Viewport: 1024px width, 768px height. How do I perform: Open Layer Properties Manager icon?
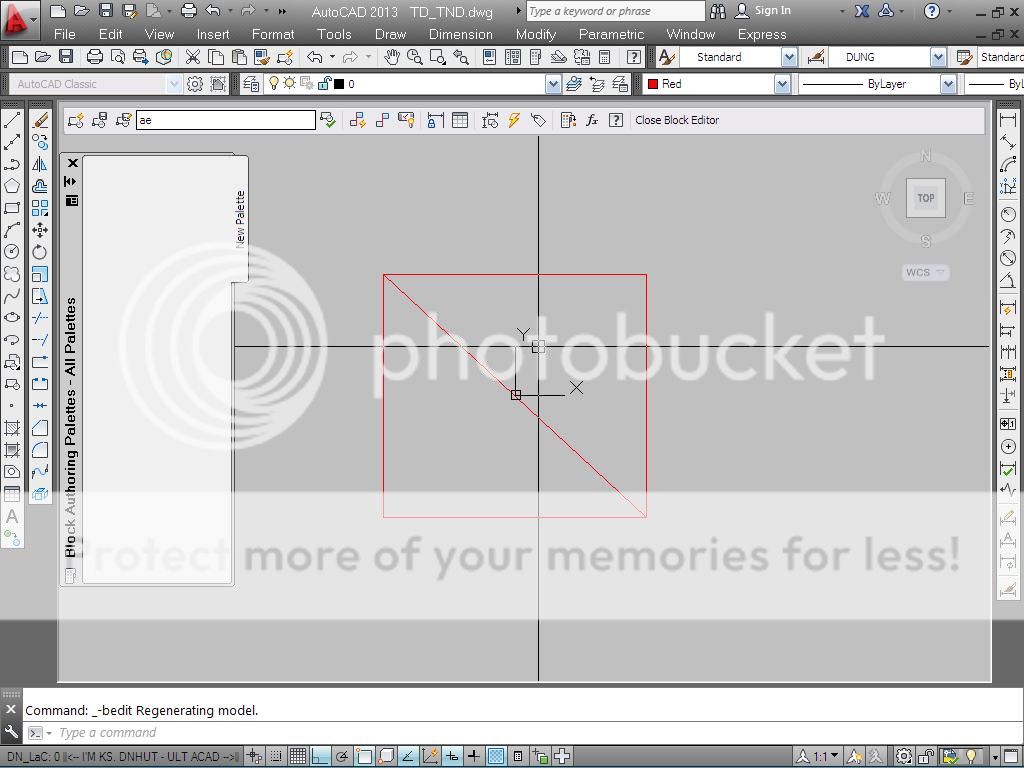click(250, 84)
